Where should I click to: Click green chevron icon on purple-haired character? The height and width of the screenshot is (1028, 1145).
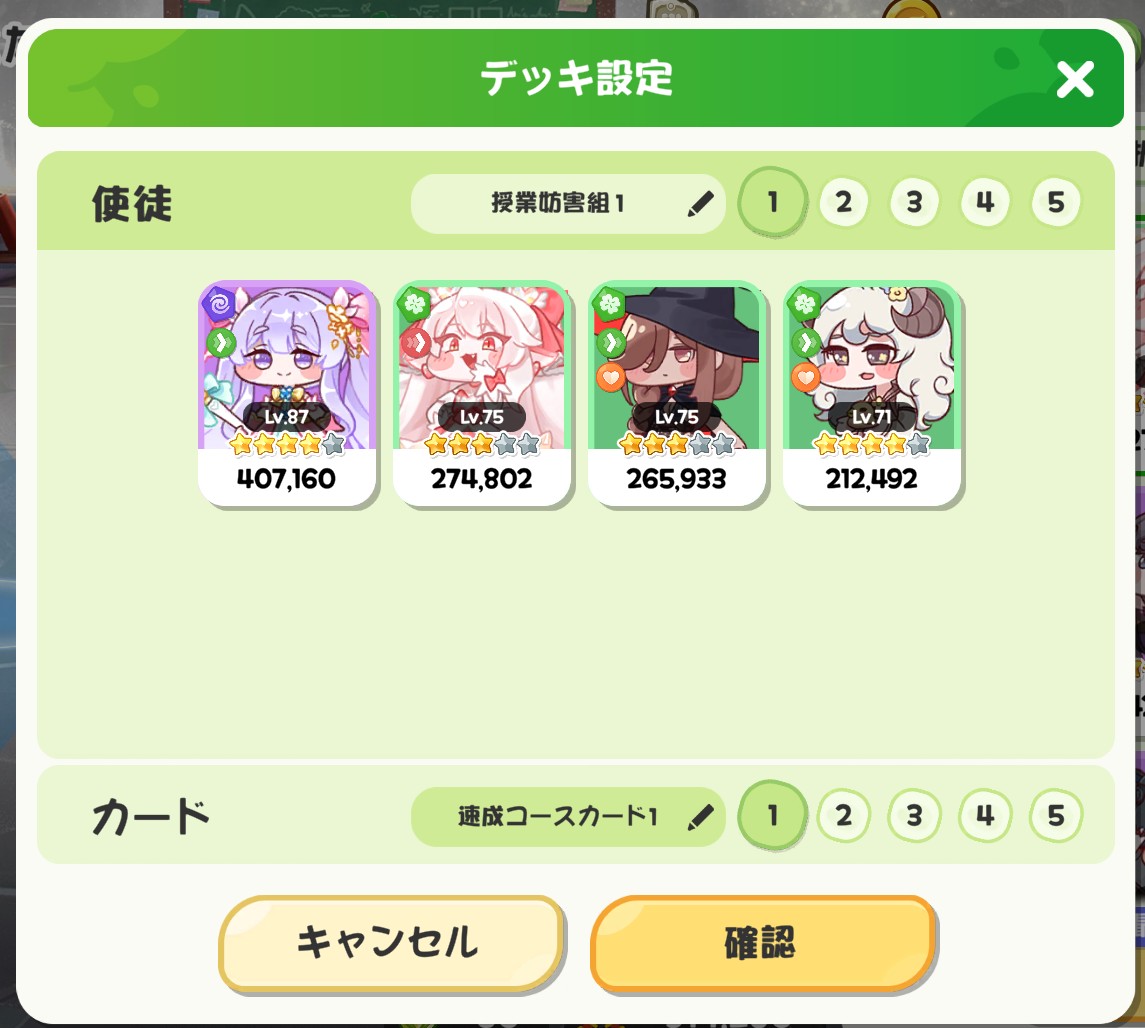pyautogui.click(x=221, y=342)
